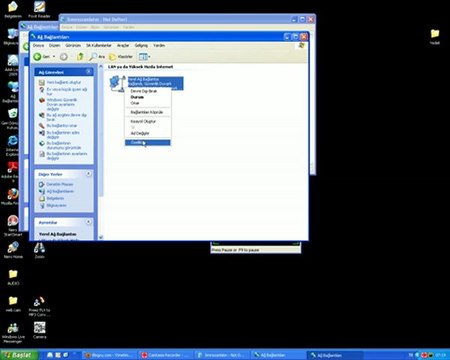
Task: Switch to Camtasia Recorder taskbar button
Action: pos(166,355)
